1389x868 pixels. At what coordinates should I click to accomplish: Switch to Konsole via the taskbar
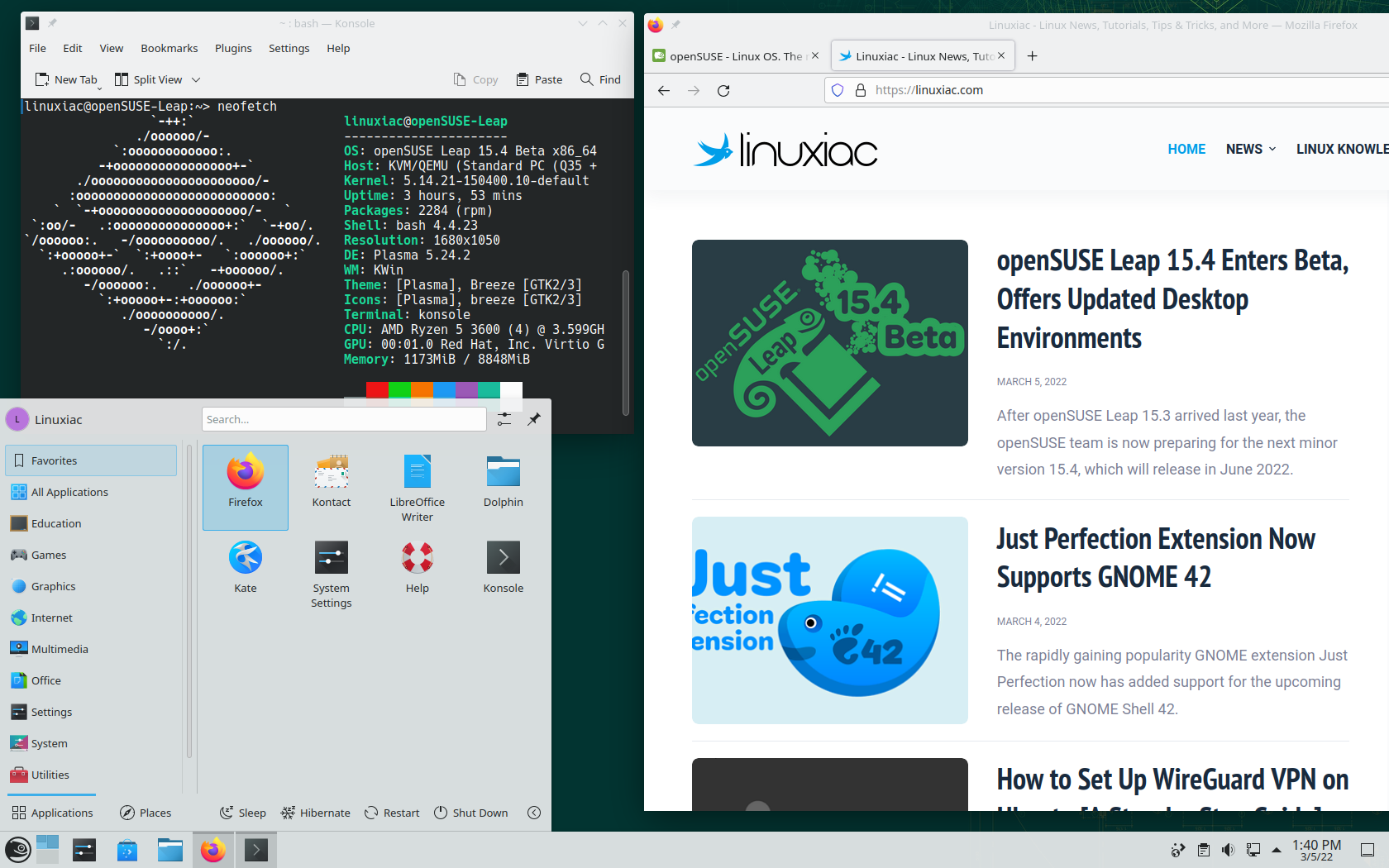256,850
